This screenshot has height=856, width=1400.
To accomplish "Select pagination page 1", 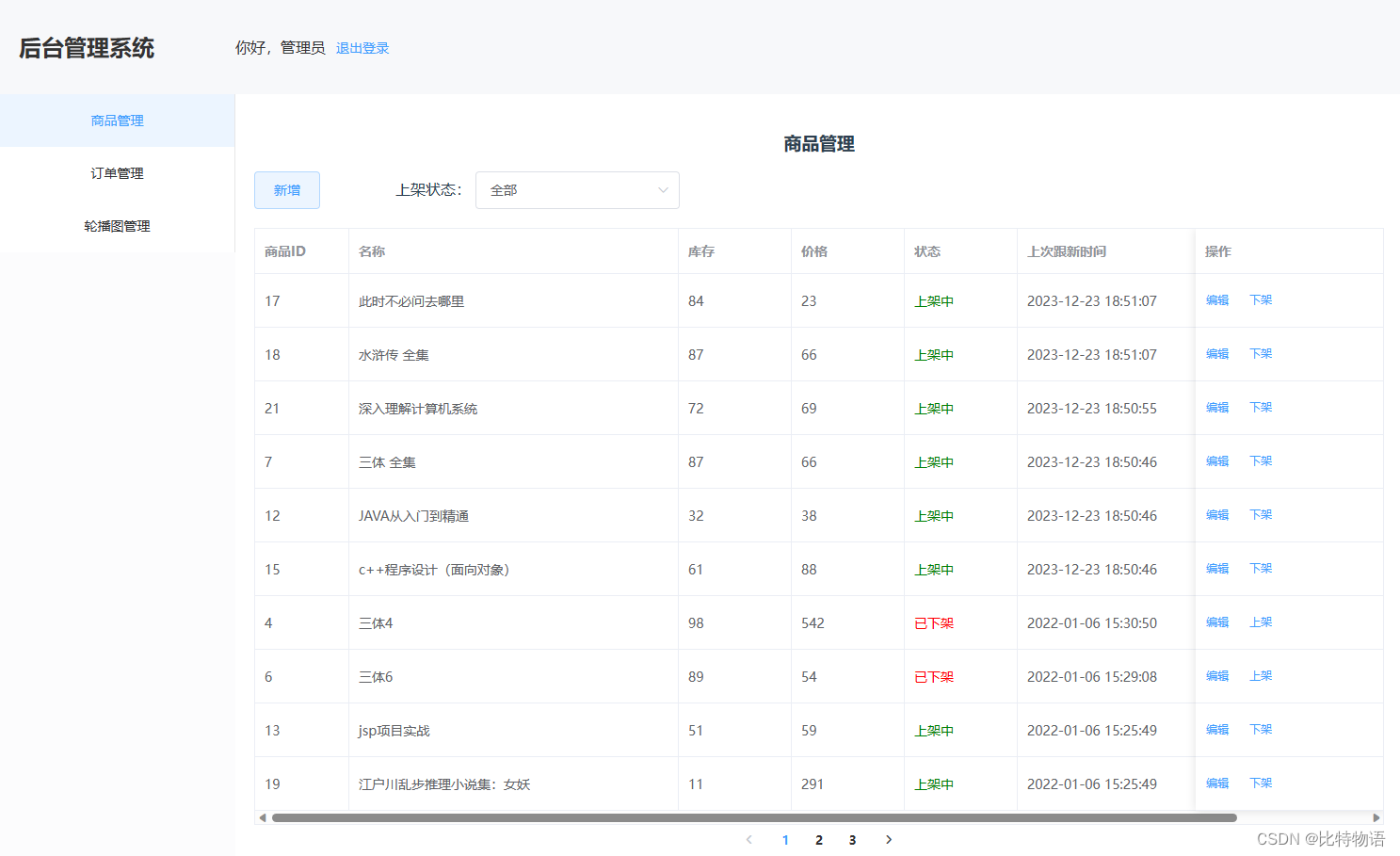I will (785, 840).
